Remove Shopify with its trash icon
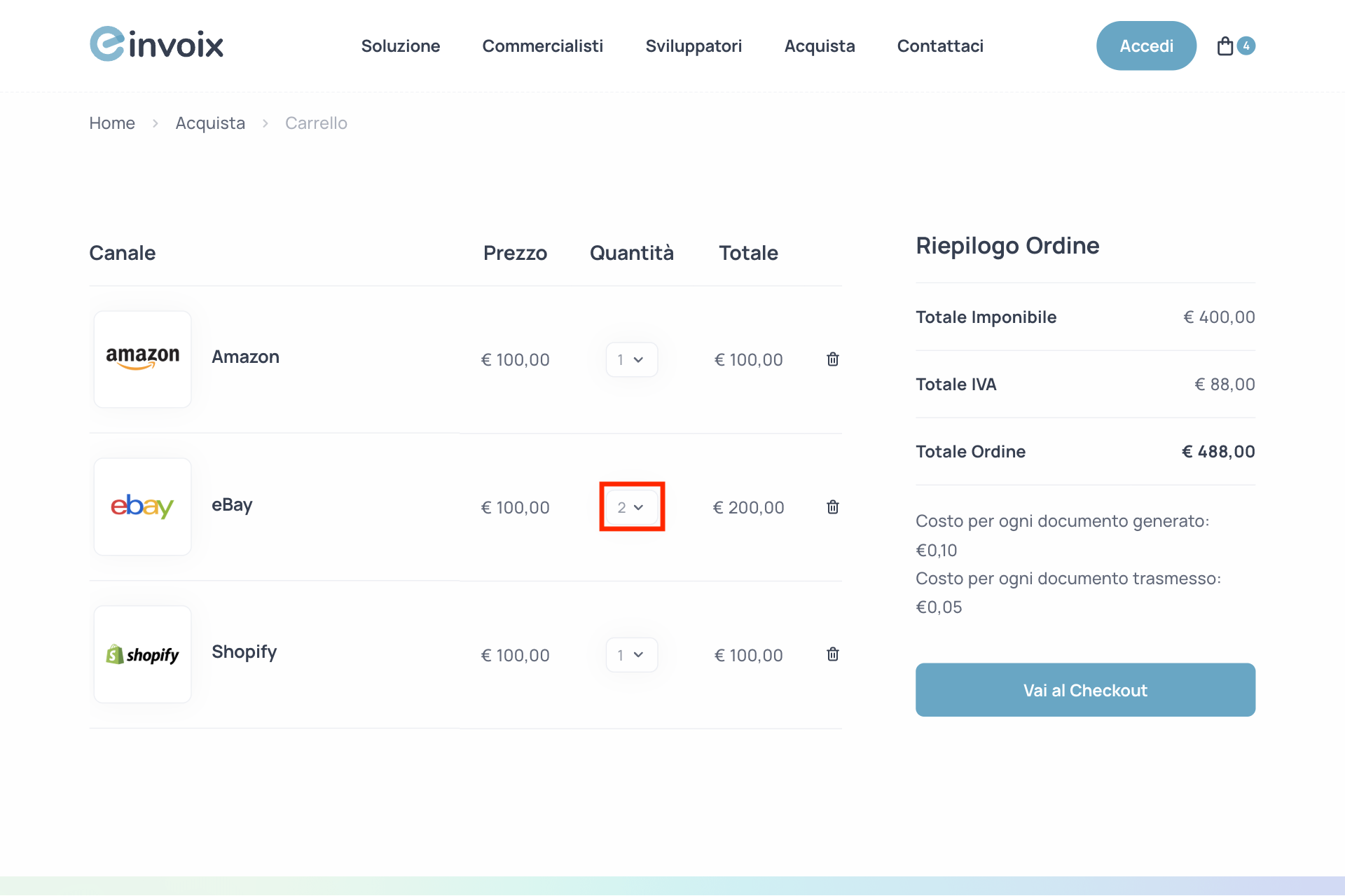This screenshot has width=1345, height=896. click(832, 654)
